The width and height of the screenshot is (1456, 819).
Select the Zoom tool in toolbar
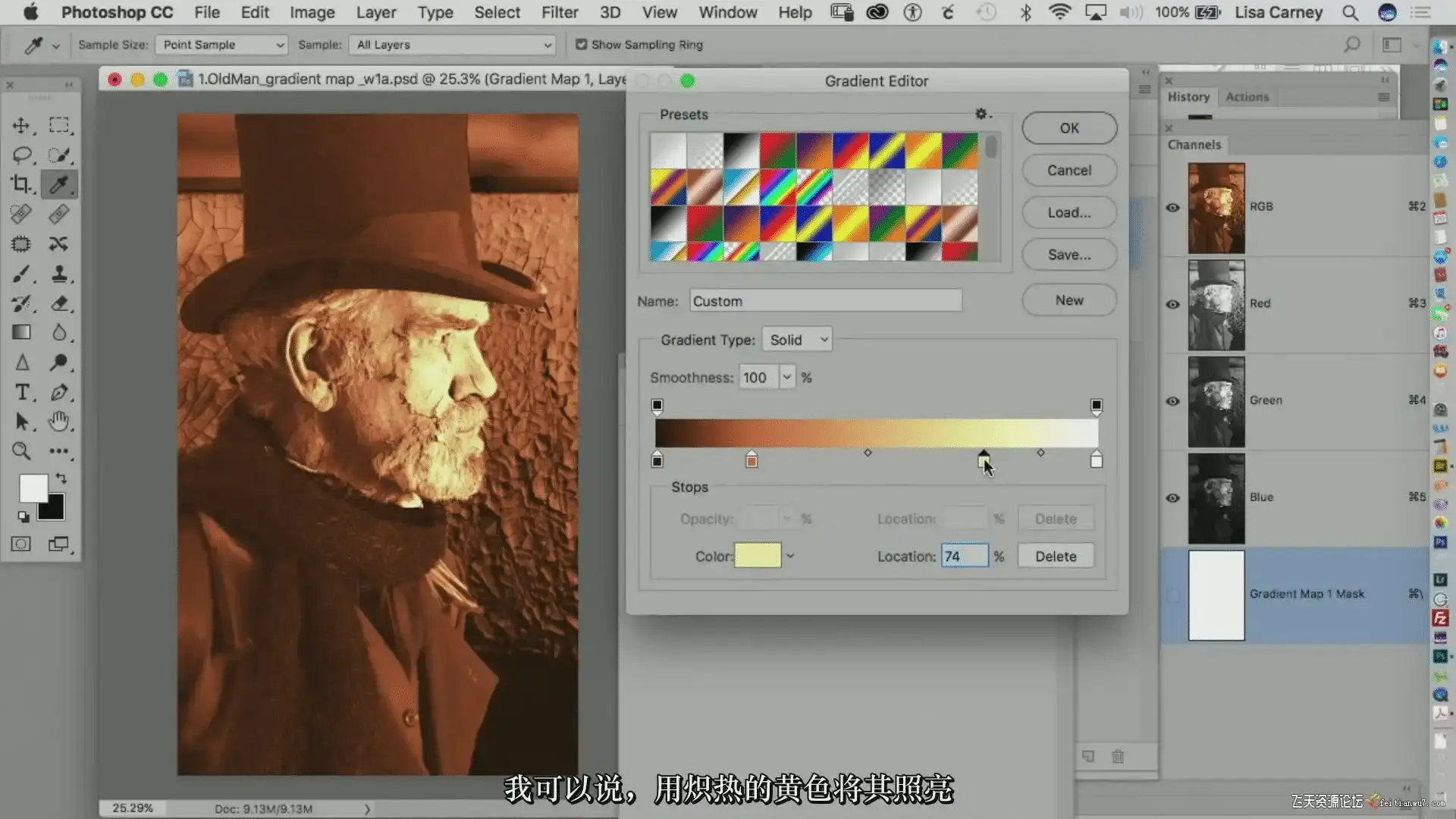(x=21, y=451)
